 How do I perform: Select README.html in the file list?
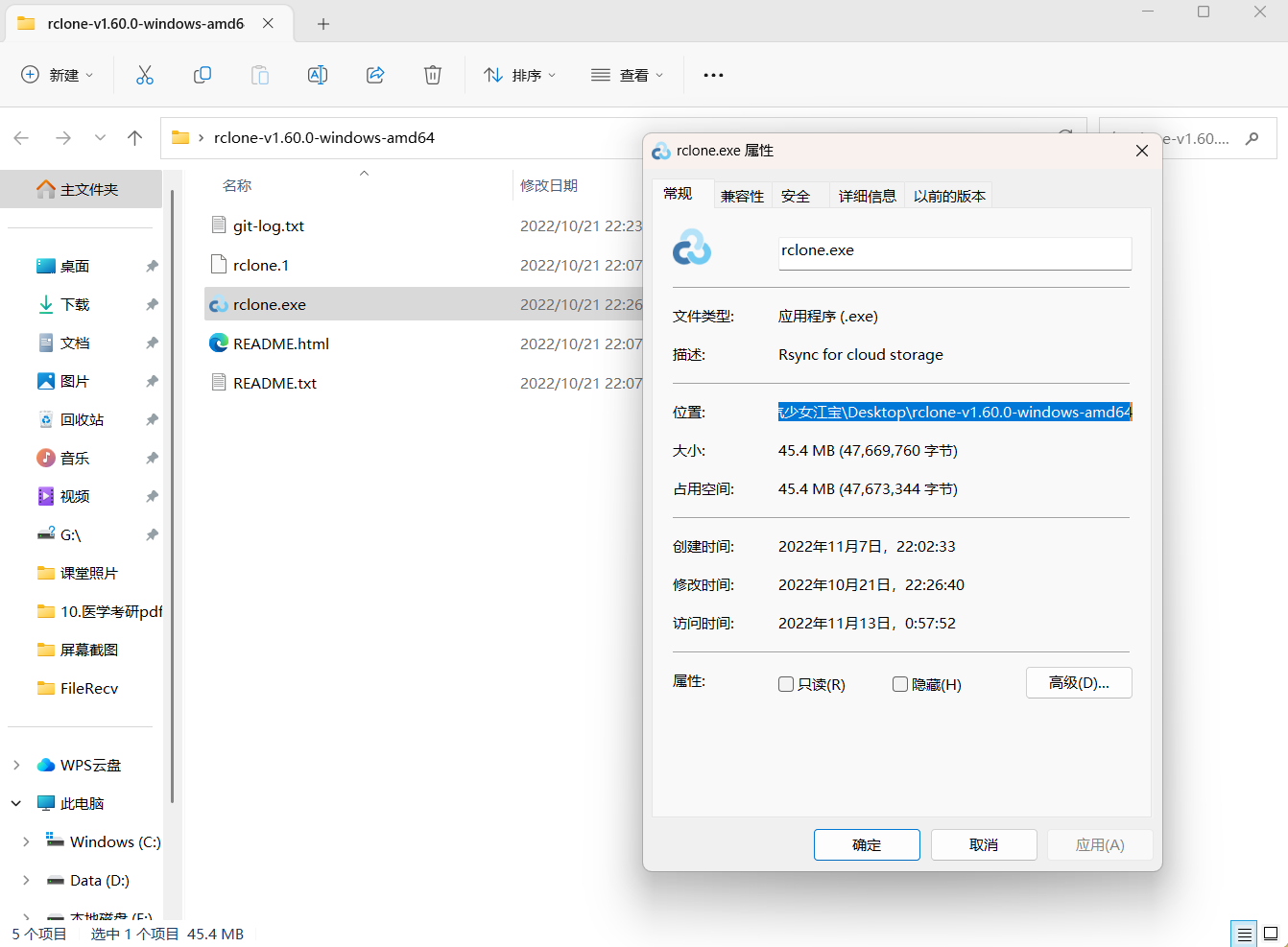coord(281,343)
